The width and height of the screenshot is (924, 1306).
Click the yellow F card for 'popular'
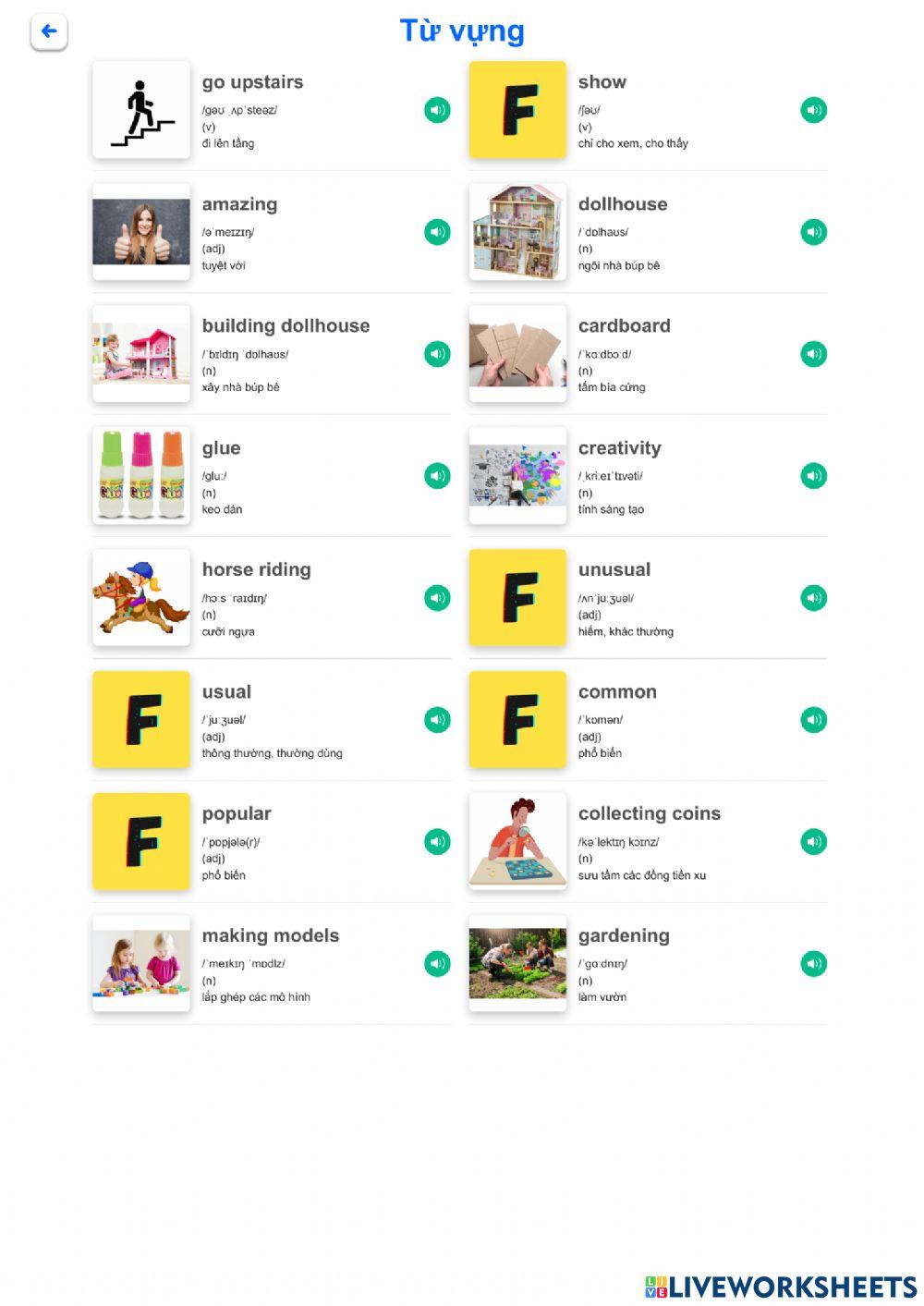tap(141, 842)
